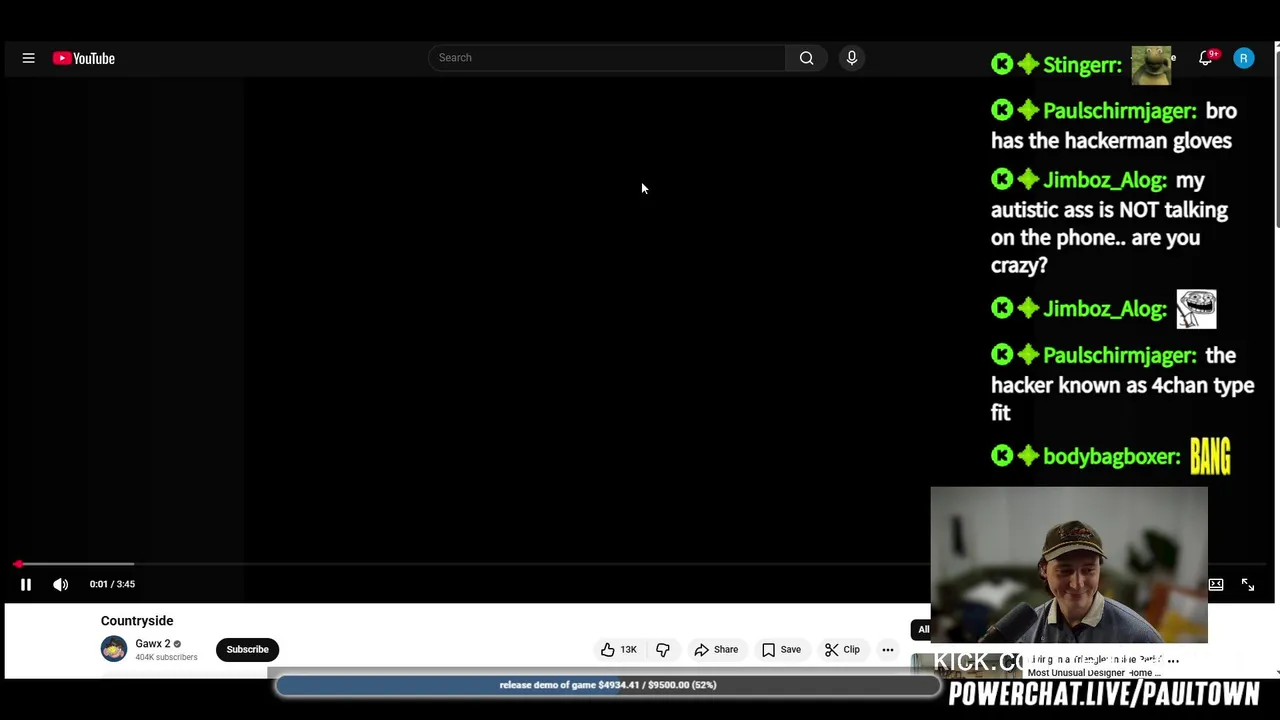Pause the video playback

click(26, 584)
